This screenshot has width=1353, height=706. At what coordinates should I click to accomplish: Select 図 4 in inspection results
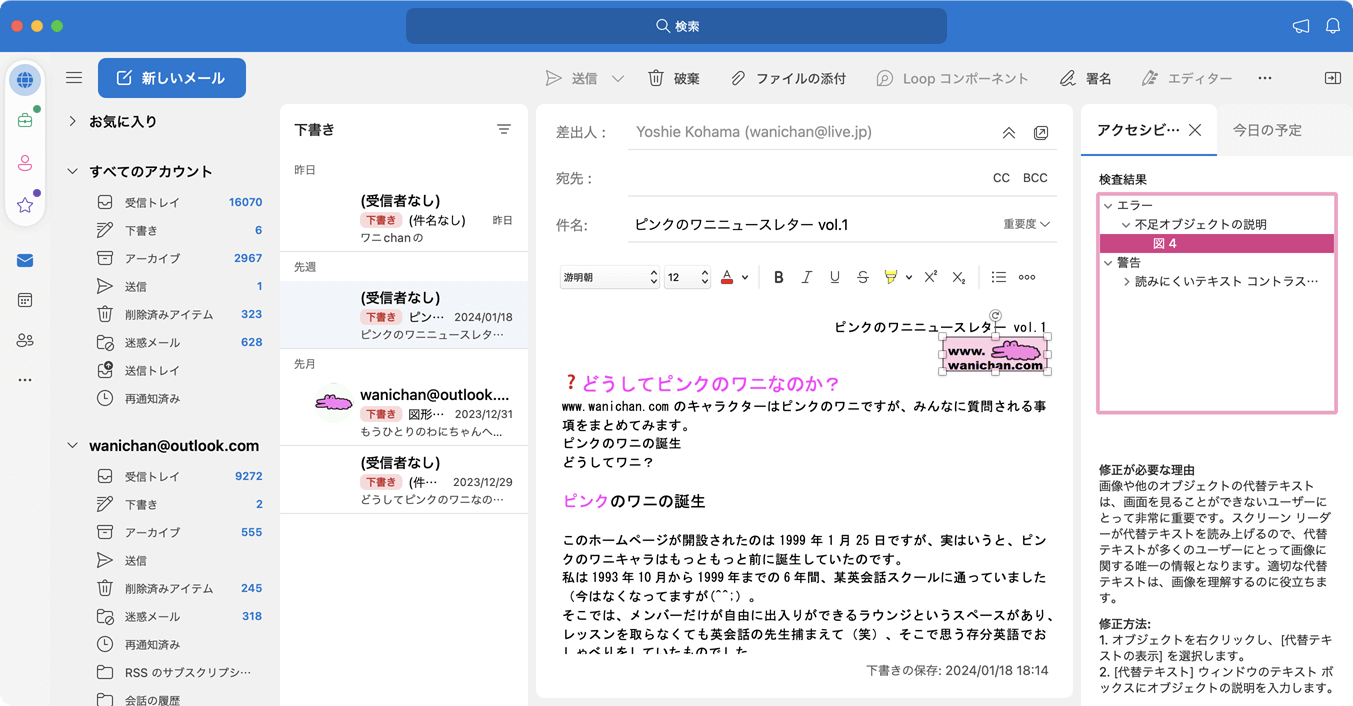[x=1217, y=243]
